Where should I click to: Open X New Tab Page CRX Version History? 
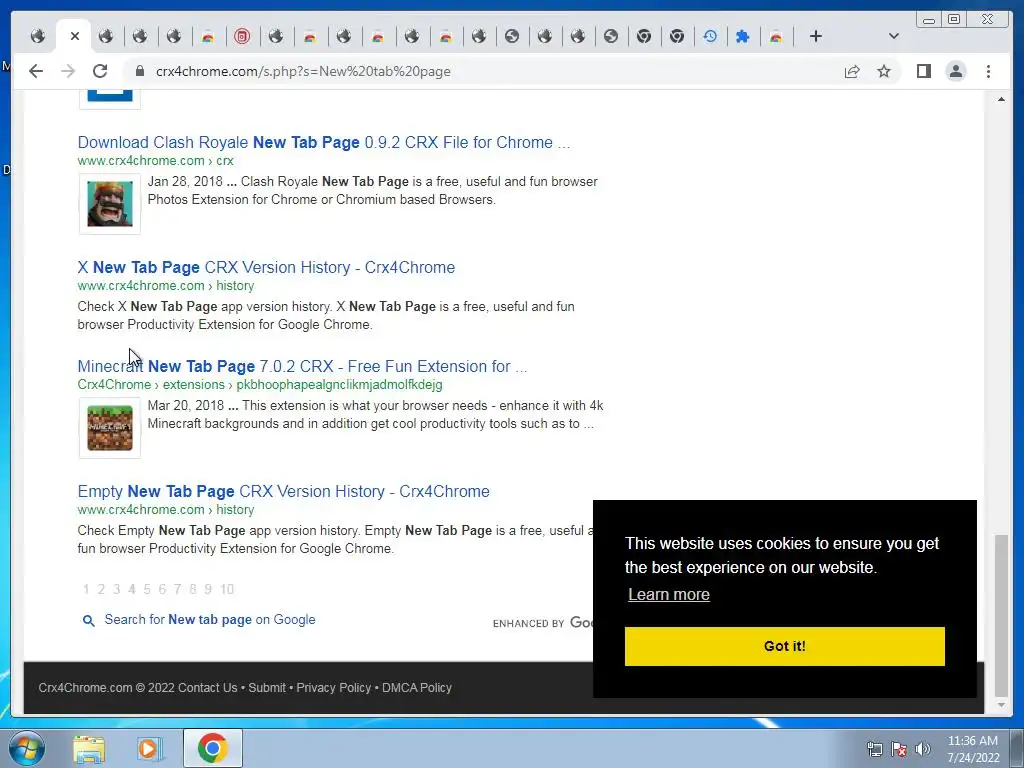[x=266, y=267]
